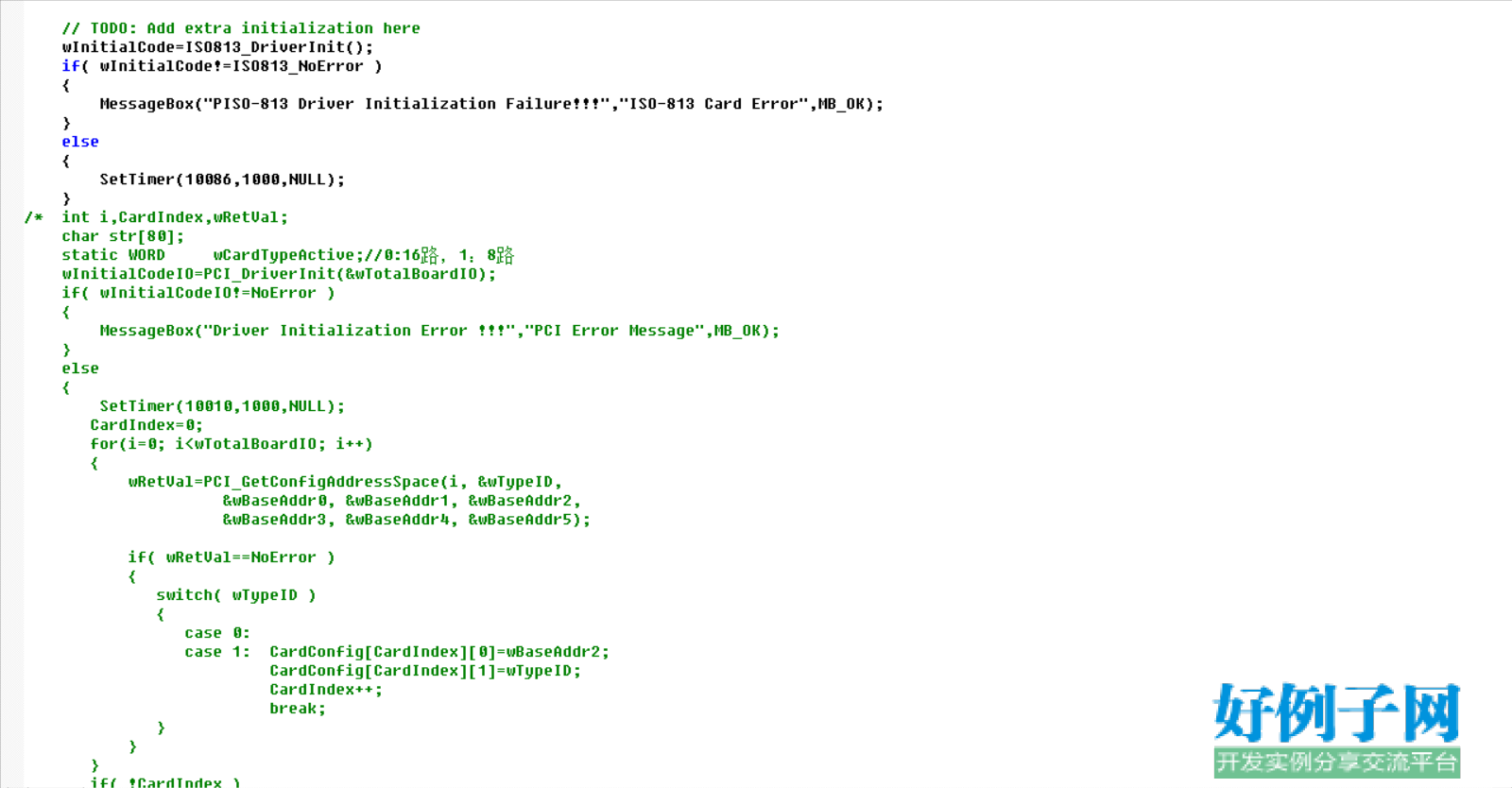
Task: Click the comment opener /* marker
Action: [x=33, y=217]
